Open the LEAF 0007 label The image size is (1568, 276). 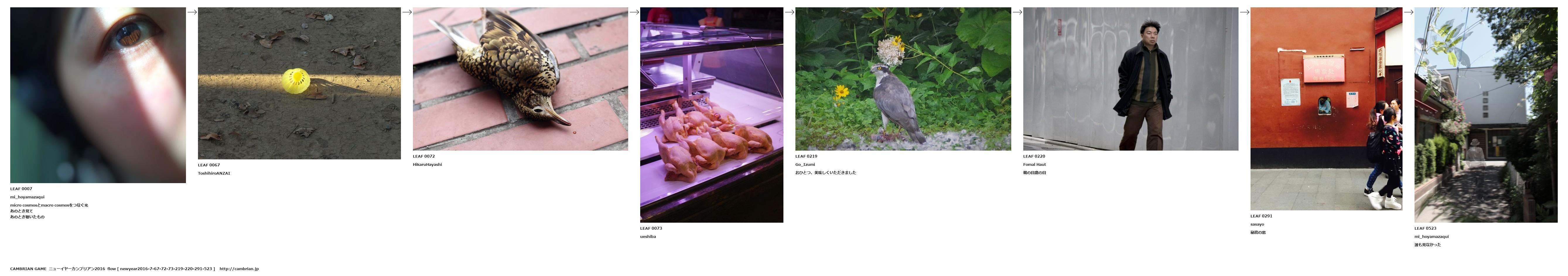click(21, 189)
